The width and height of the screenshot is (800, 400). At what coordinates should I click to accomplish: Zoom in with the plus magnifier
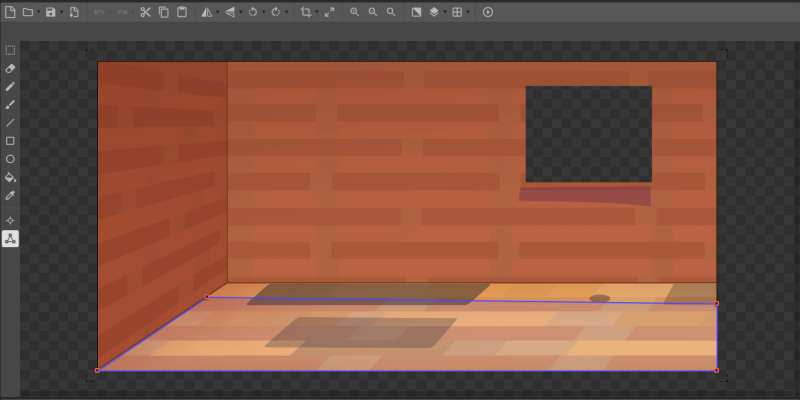(x=355, y=12)
